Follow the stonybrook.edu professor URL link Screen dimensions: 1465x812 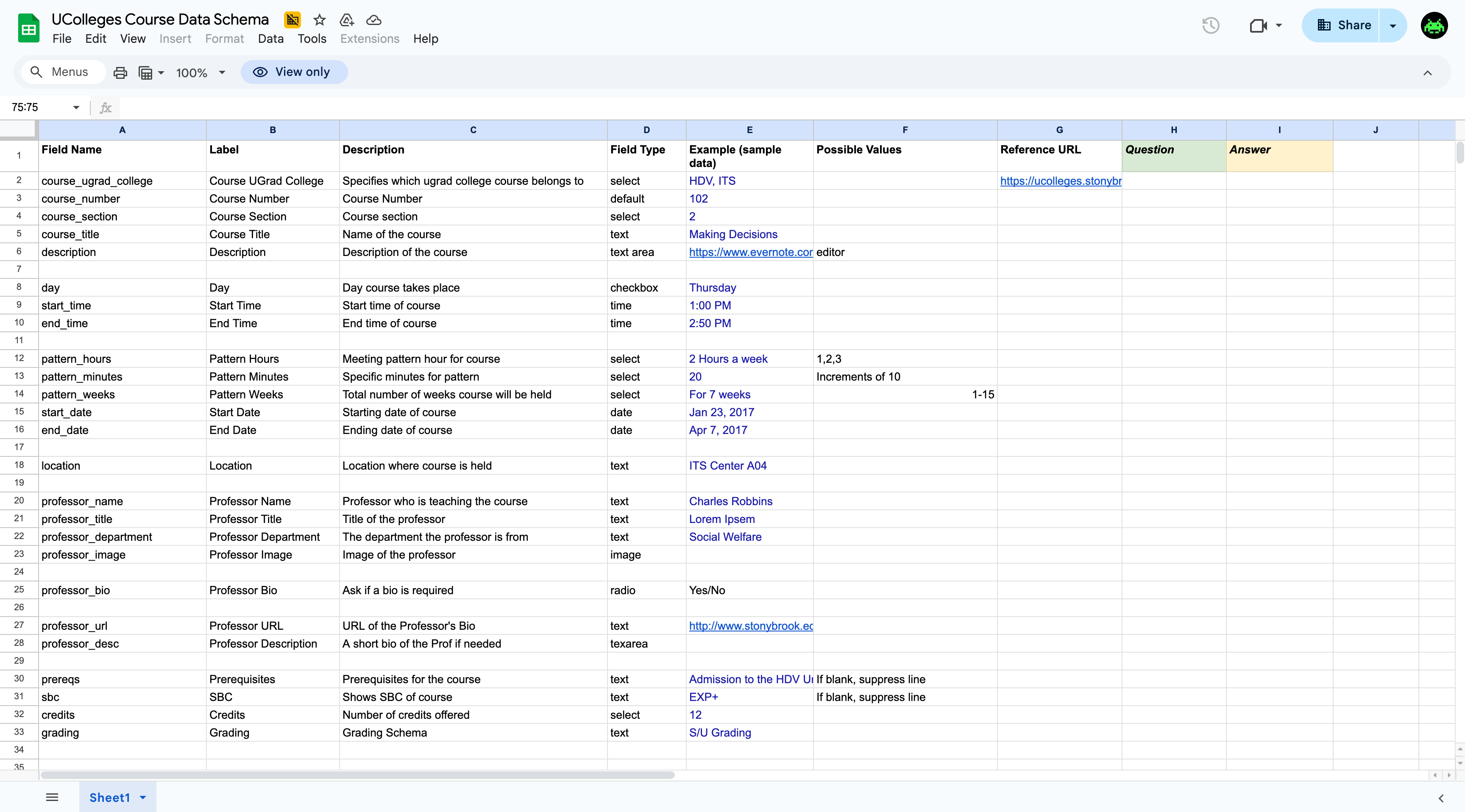[751, 626]
